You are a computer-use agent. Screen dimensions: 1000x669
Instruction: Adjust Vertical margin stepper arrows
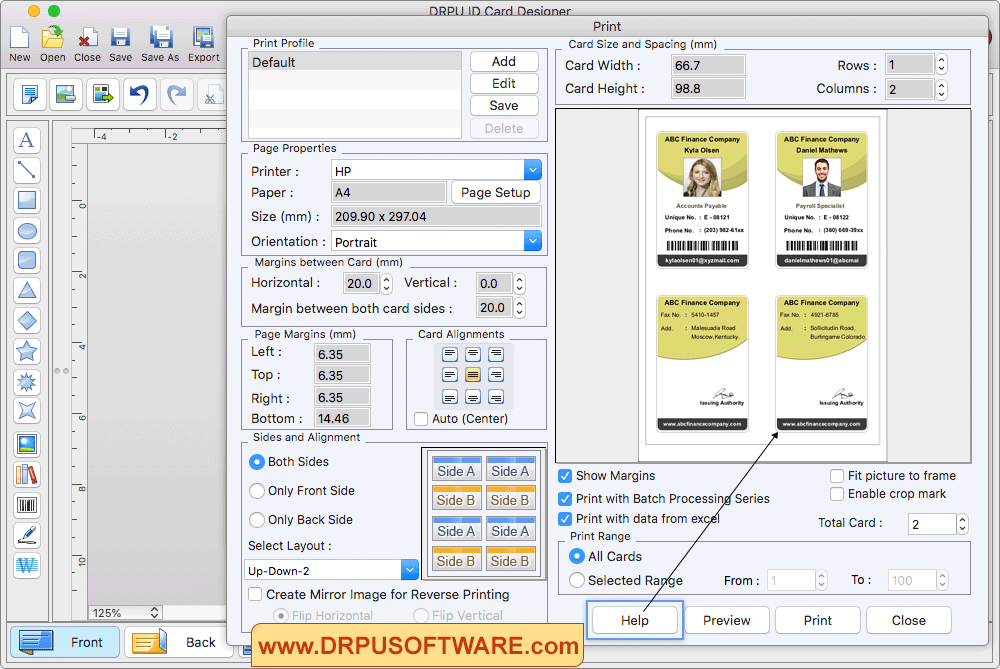[520, 284]
